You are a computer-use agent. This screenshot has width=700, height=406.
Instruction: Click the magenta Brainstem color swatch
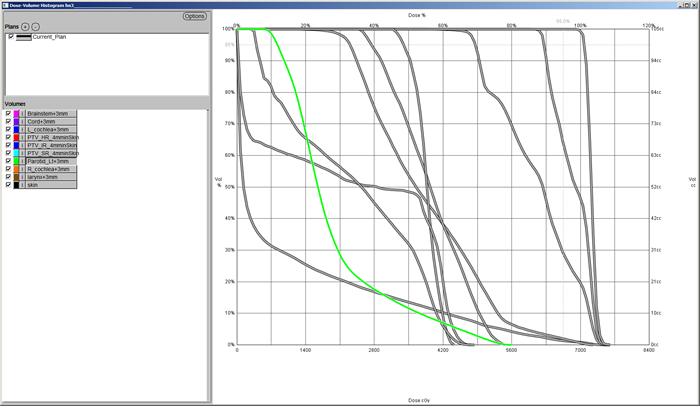coord(16,114)
